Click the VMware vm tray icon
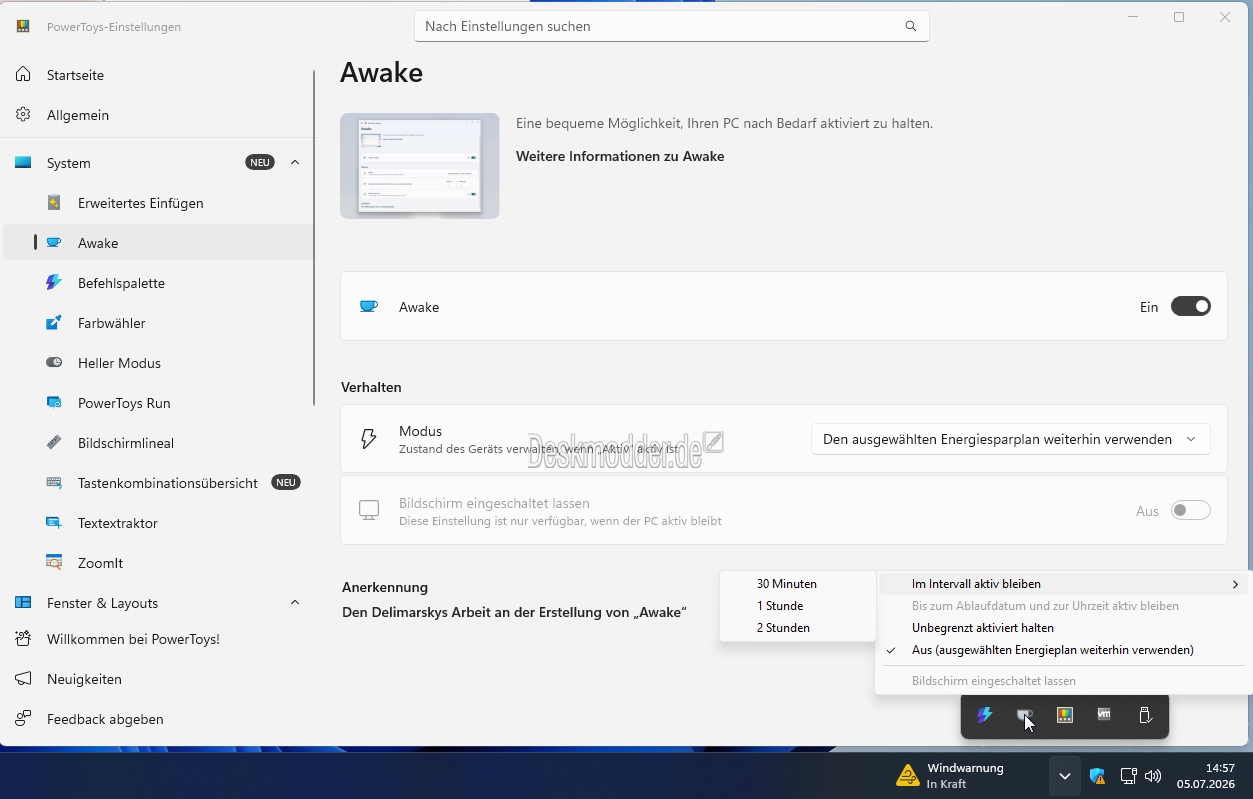 click(x=1104, y=715)
